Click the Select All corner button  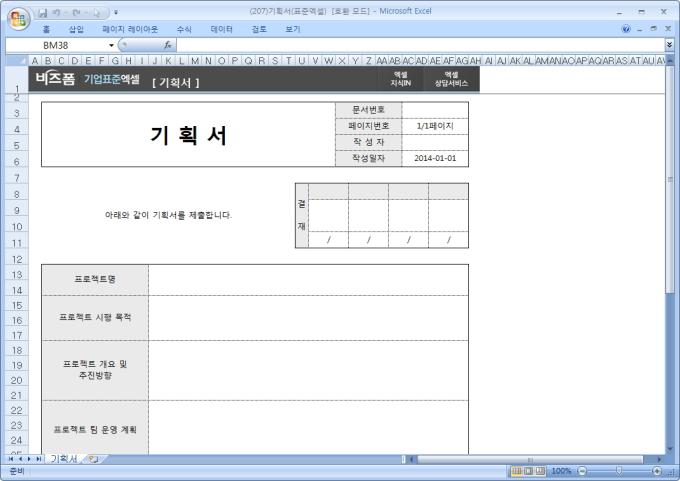[16, 60]
